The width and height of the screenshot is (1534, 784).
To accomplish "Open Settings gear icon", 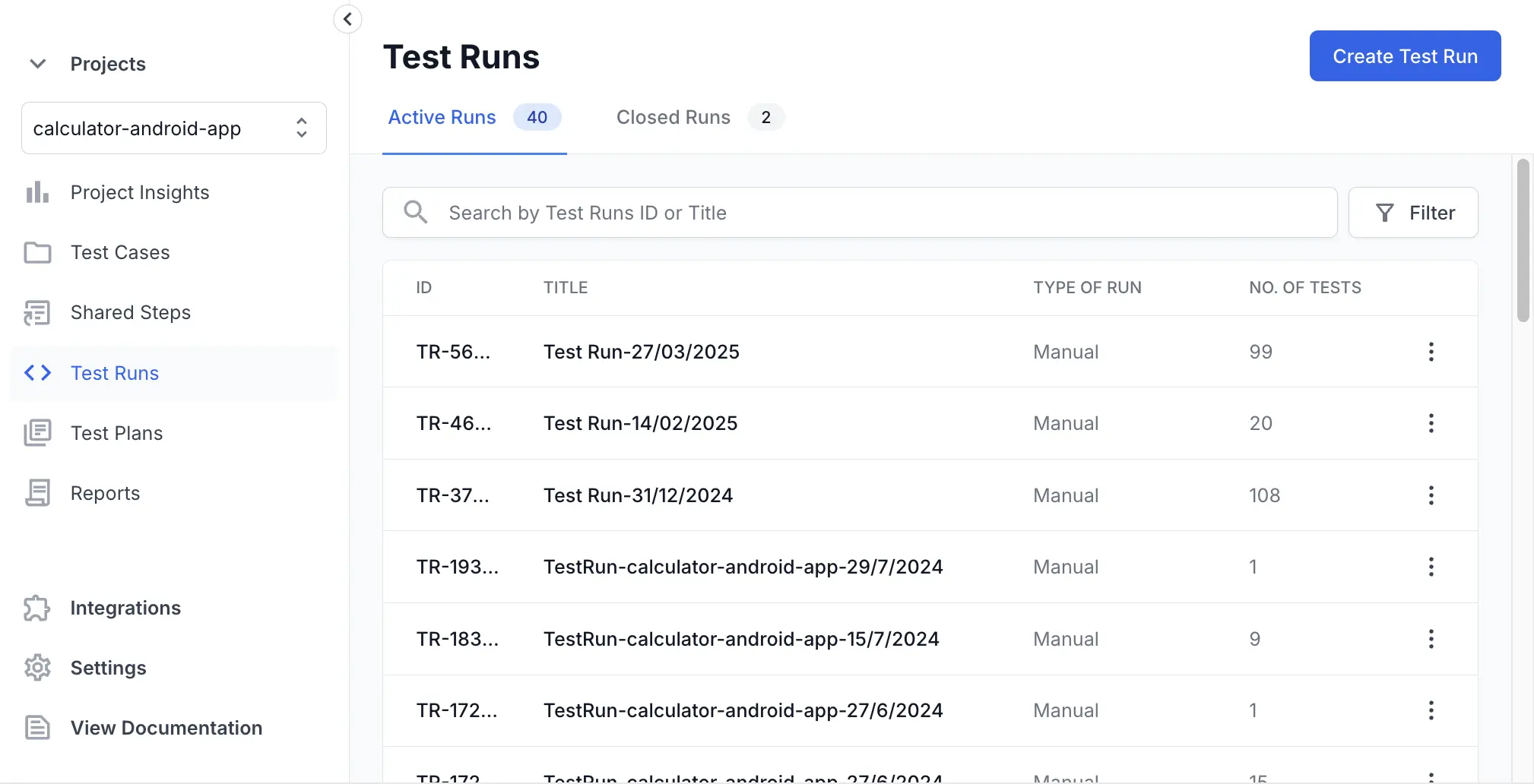I will pyautogui.click(x=37, y=668).
